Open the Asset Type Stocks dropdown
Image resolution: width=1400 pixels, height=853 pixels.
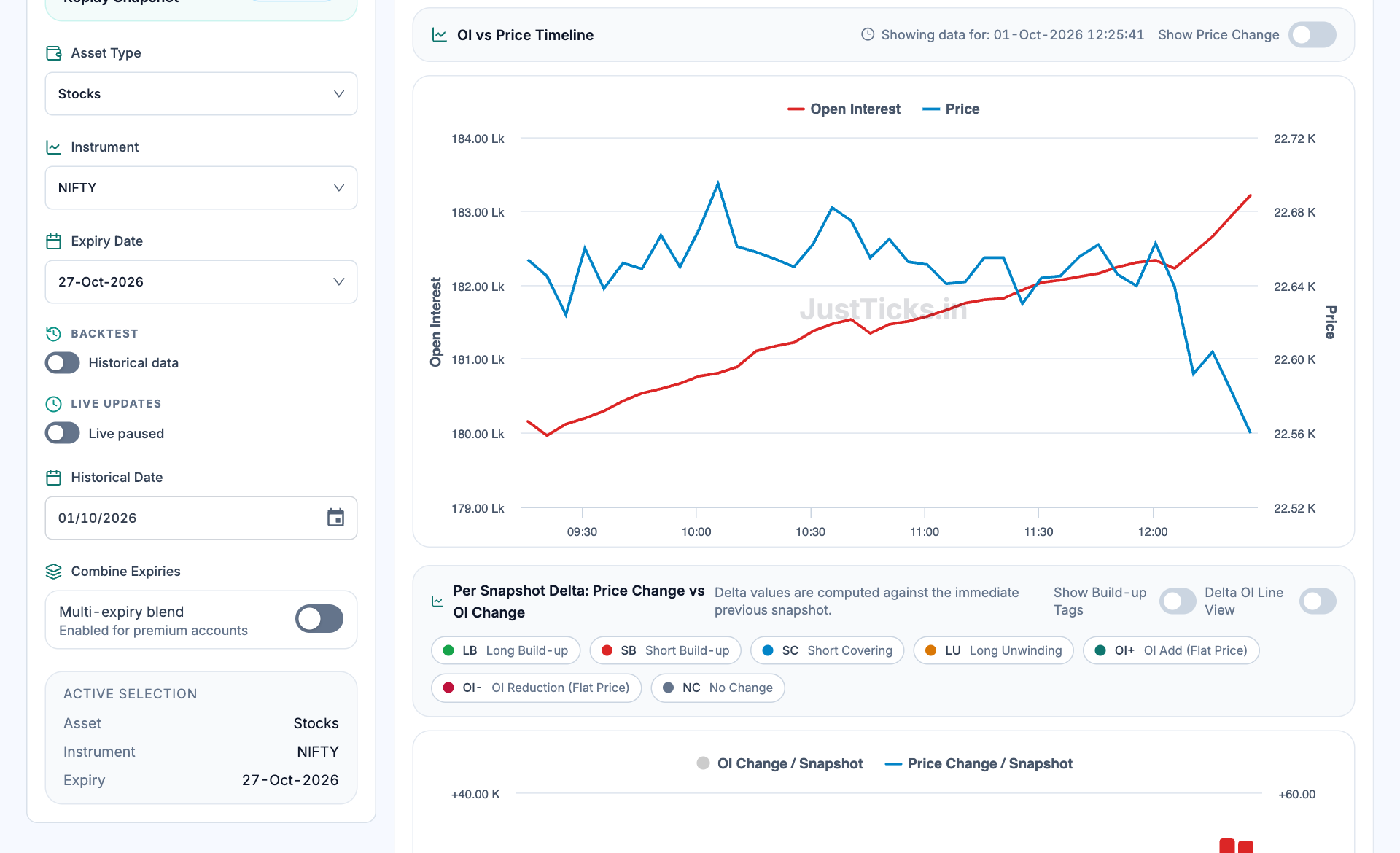pyautogui.click(x=201, y=94)
